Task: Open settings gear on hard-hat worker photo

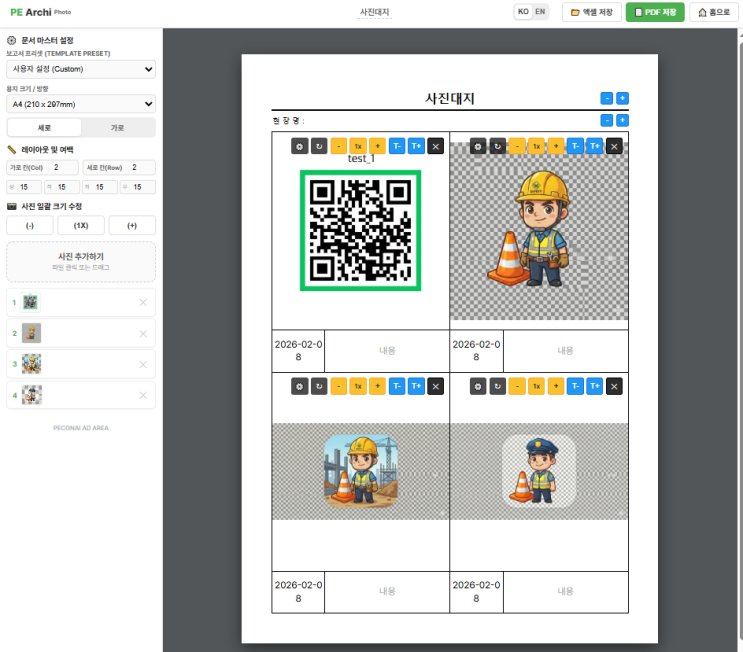Action: (x=478, y=146)
